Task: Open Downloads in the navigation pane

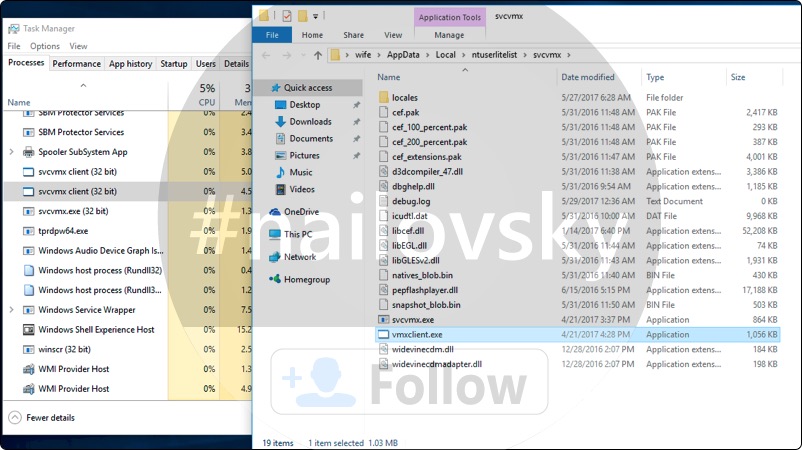Action: [310, 122]
